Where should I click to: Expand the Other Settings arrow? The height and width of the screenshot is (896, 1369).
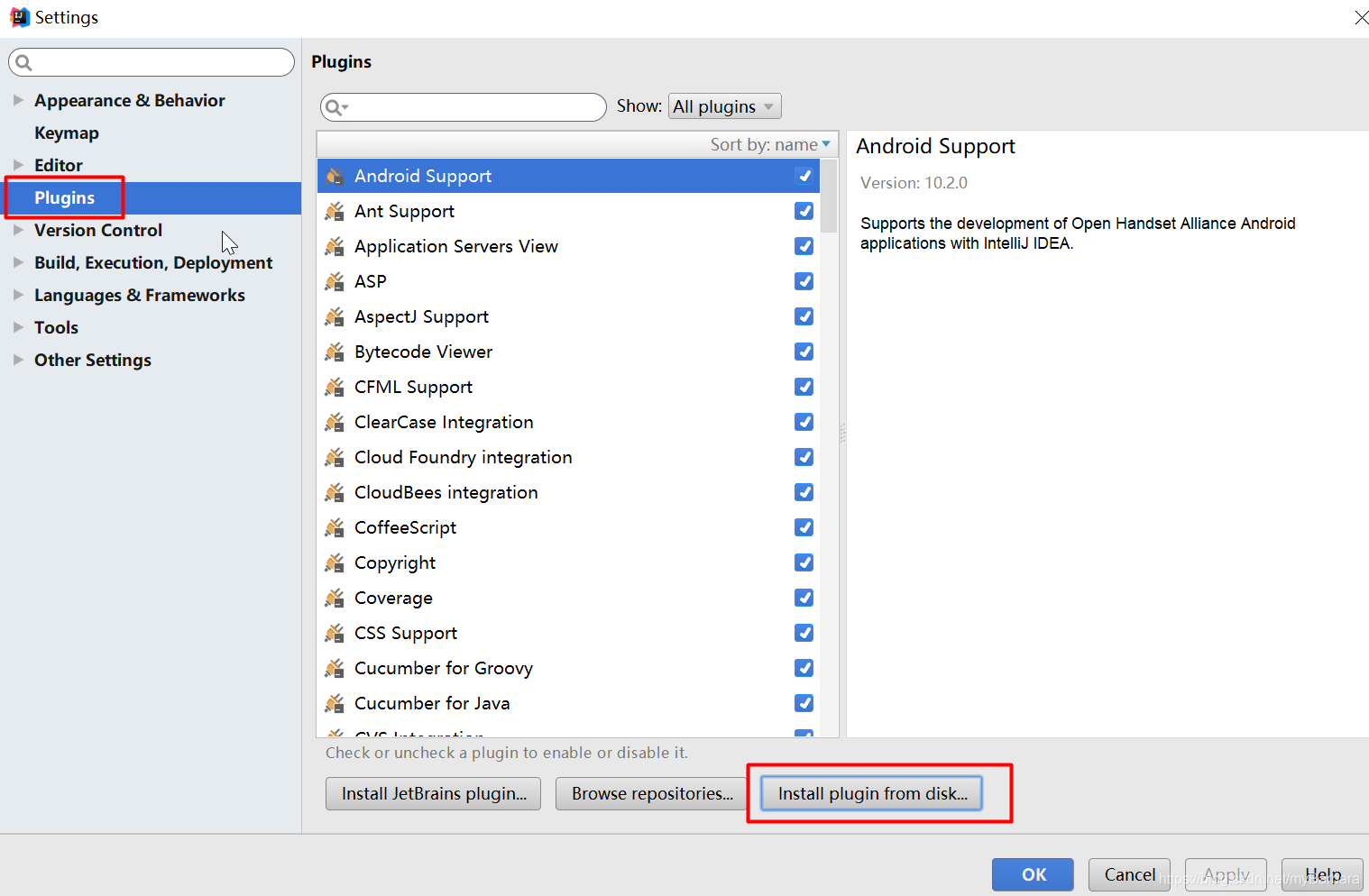[18, 360]
